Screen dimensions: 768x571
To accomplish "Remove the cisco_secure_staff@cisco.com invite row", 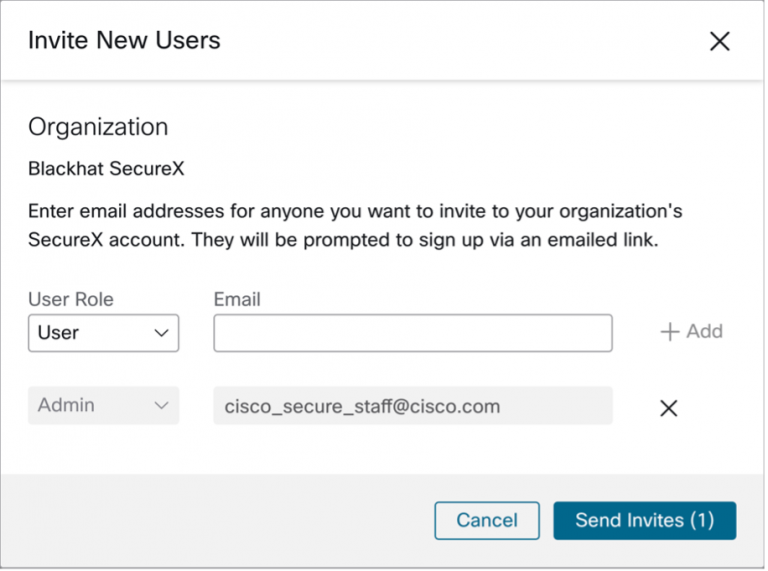I will point(669,407).
